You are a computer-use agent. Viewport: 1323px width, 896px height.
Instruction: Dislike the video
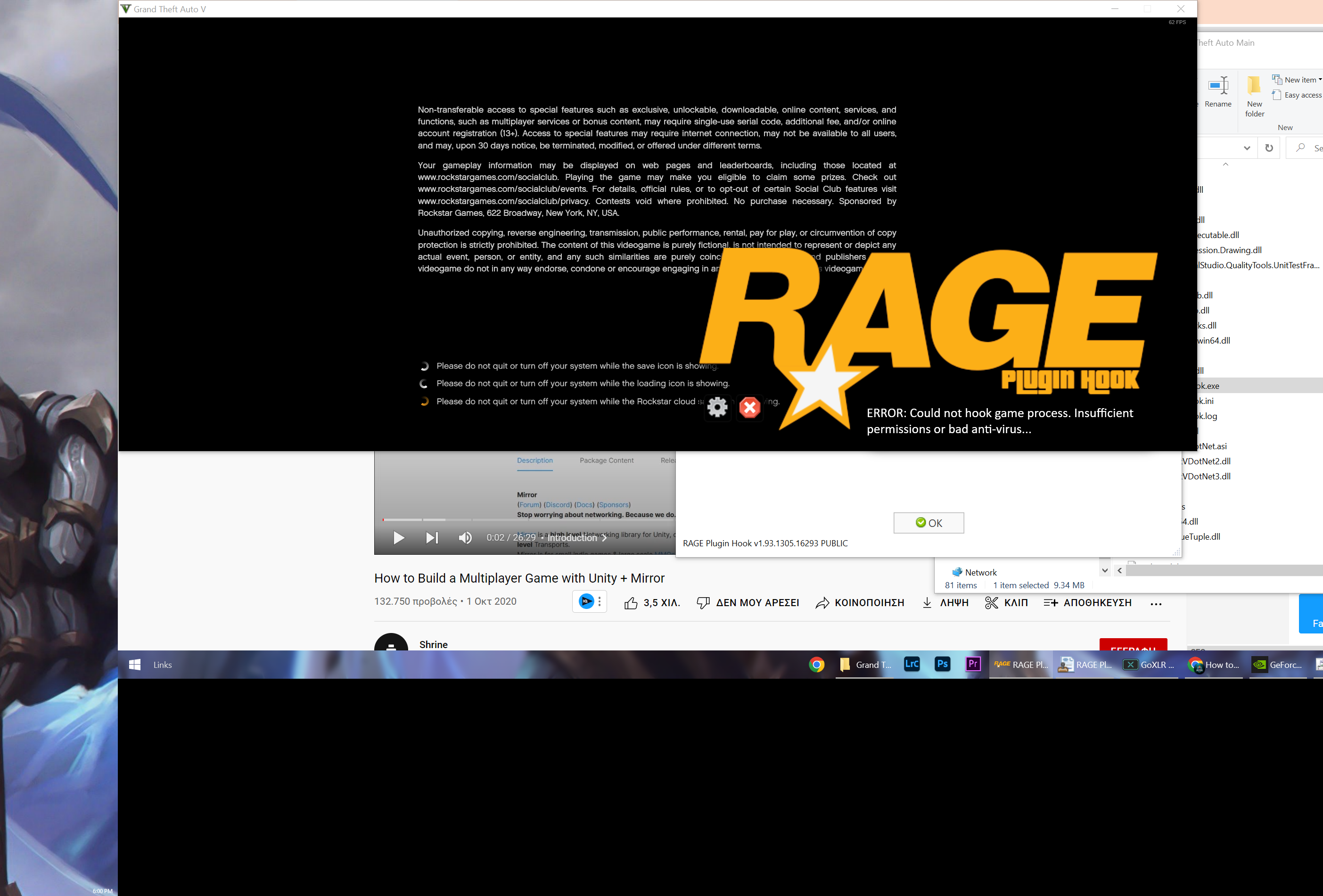click(704, 603)
